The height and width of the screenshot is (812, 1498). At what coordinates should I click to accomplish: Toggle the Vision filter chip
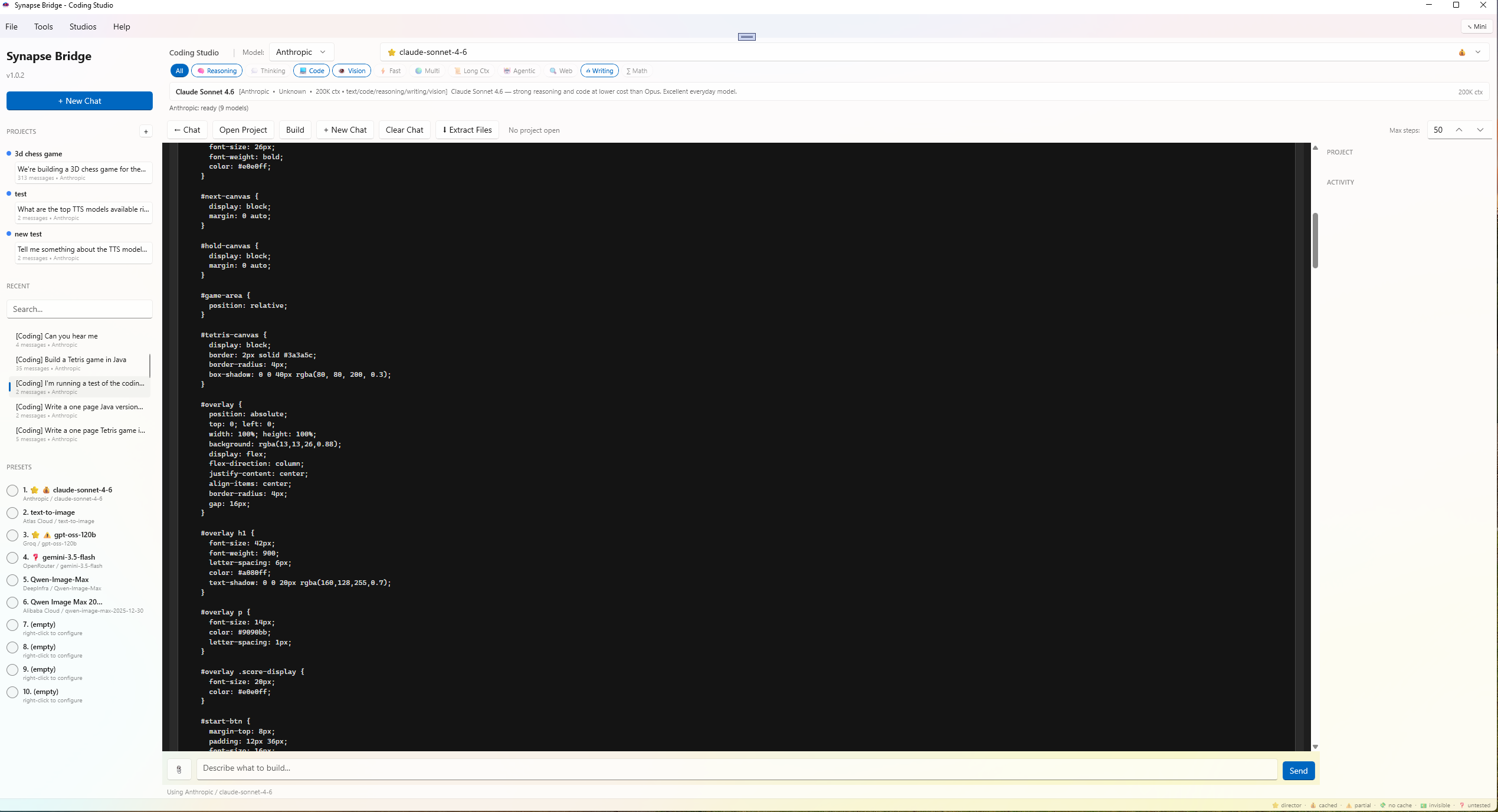point(352,71)
